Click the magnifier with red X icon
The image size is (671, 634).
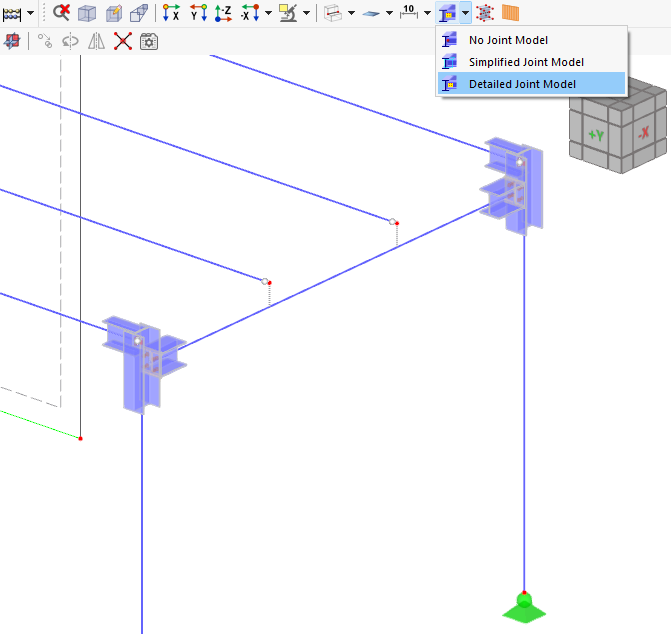pyautogui.click(x=61, y=12)
